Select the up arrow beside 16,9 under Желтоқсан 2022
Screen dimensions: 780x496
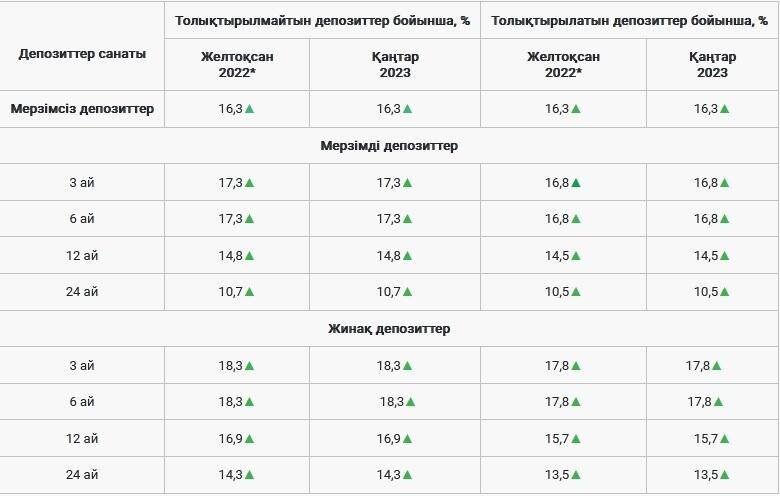coord(249,438)
